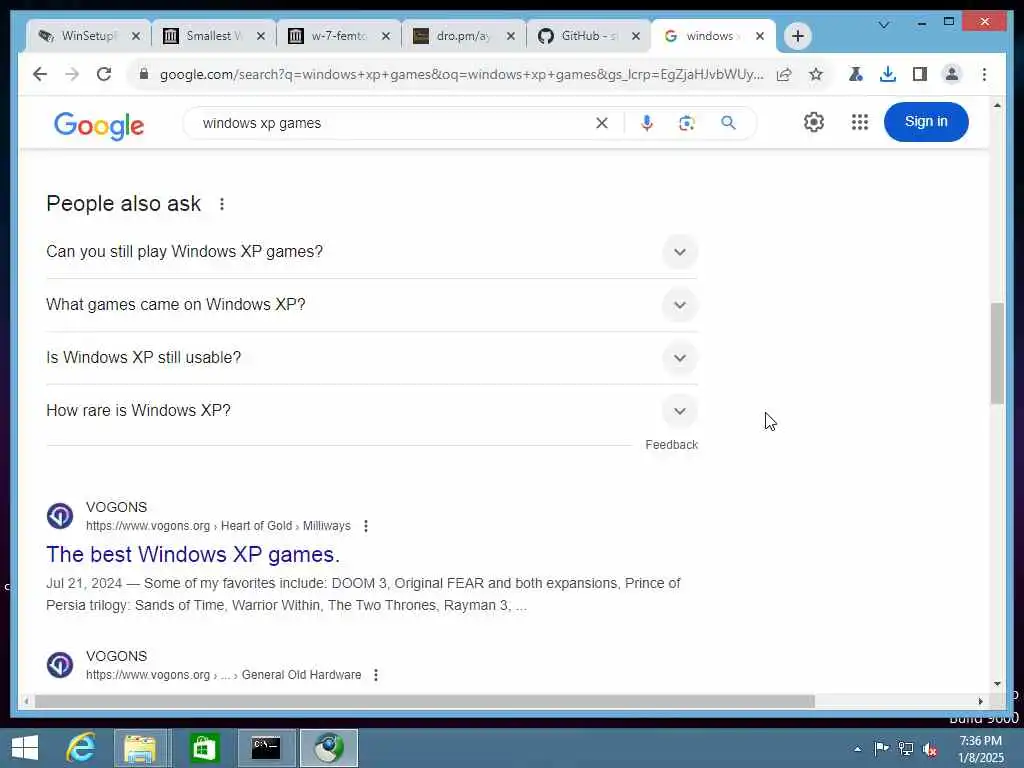
Task: Click the Feedback link
Action: point(671,445)
